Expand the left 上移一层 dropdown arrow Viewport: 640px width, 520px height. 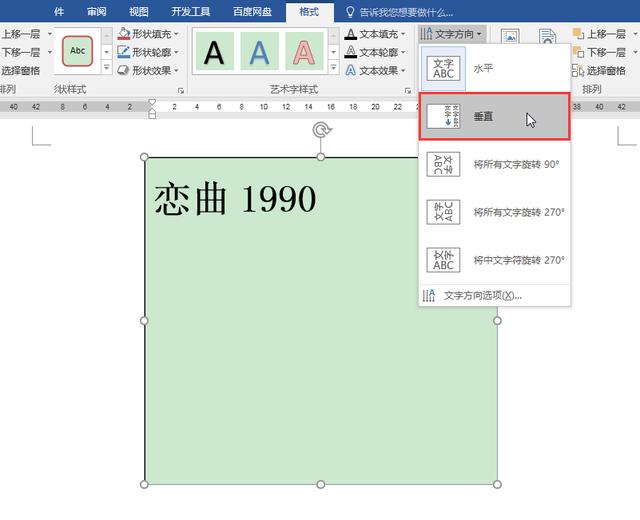[49, 34]
